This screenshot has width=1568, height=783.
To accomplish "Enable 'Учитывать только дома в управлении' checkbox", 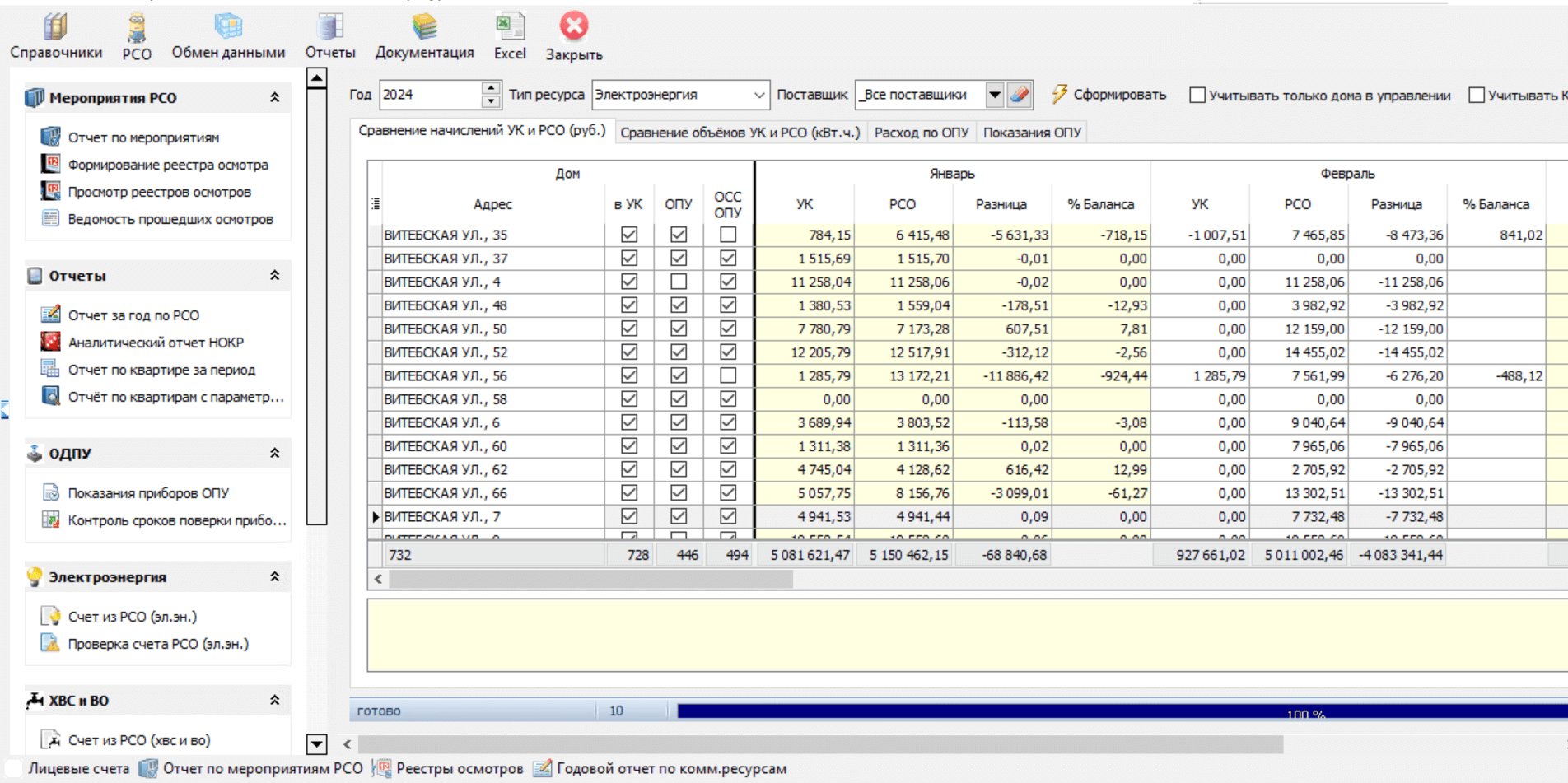I will (x=1197, y=96).
